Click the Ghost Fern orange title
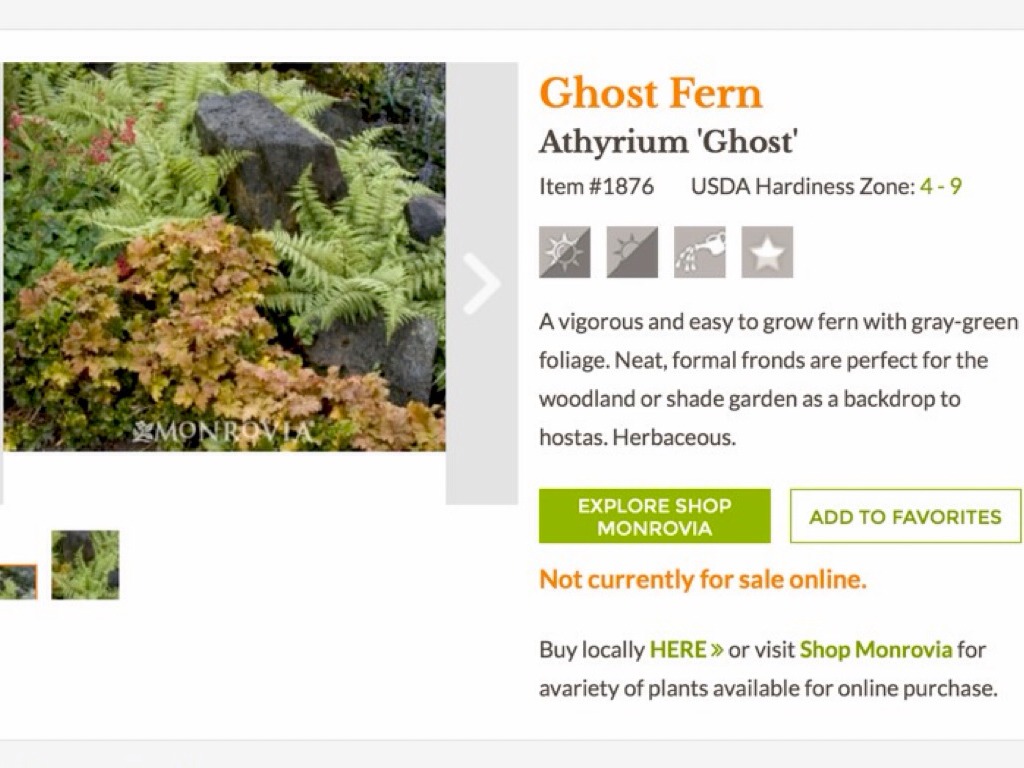This screenshot has height=768, width=1024. pyautogui.click(x=651, y=95)
